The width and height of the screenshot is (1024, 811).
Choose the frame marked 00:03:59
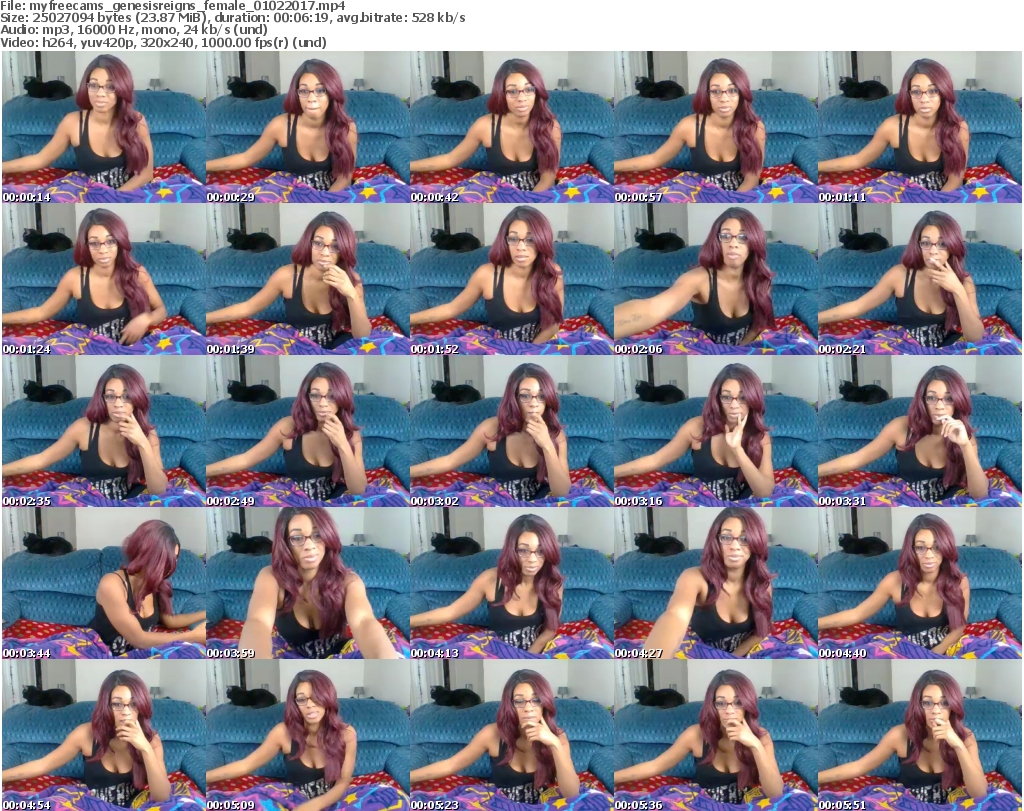[x=308, y=584]
